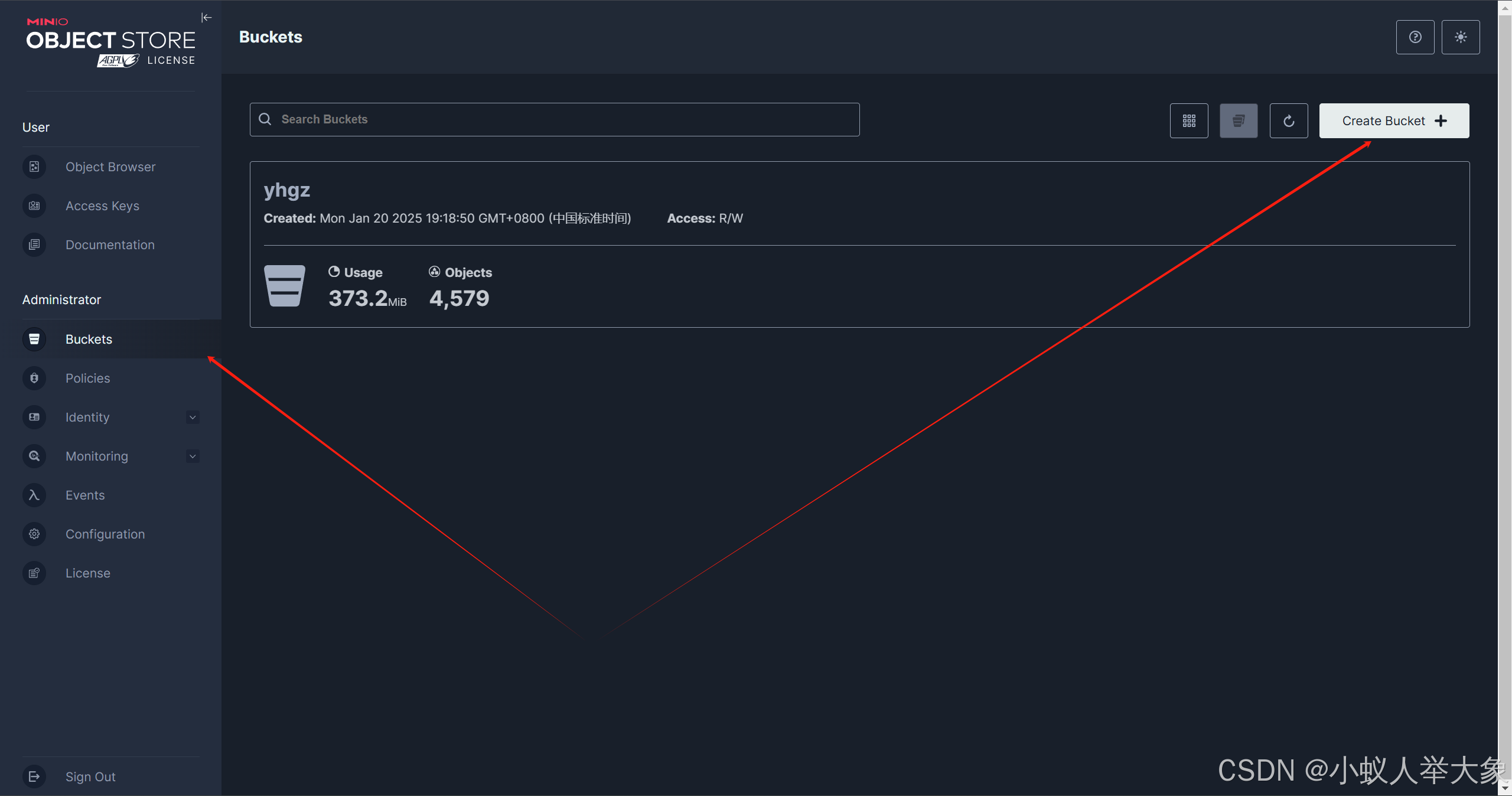Click the Documentation sidebar icon
Screen dimensions: 1512x796
point(34,244)
